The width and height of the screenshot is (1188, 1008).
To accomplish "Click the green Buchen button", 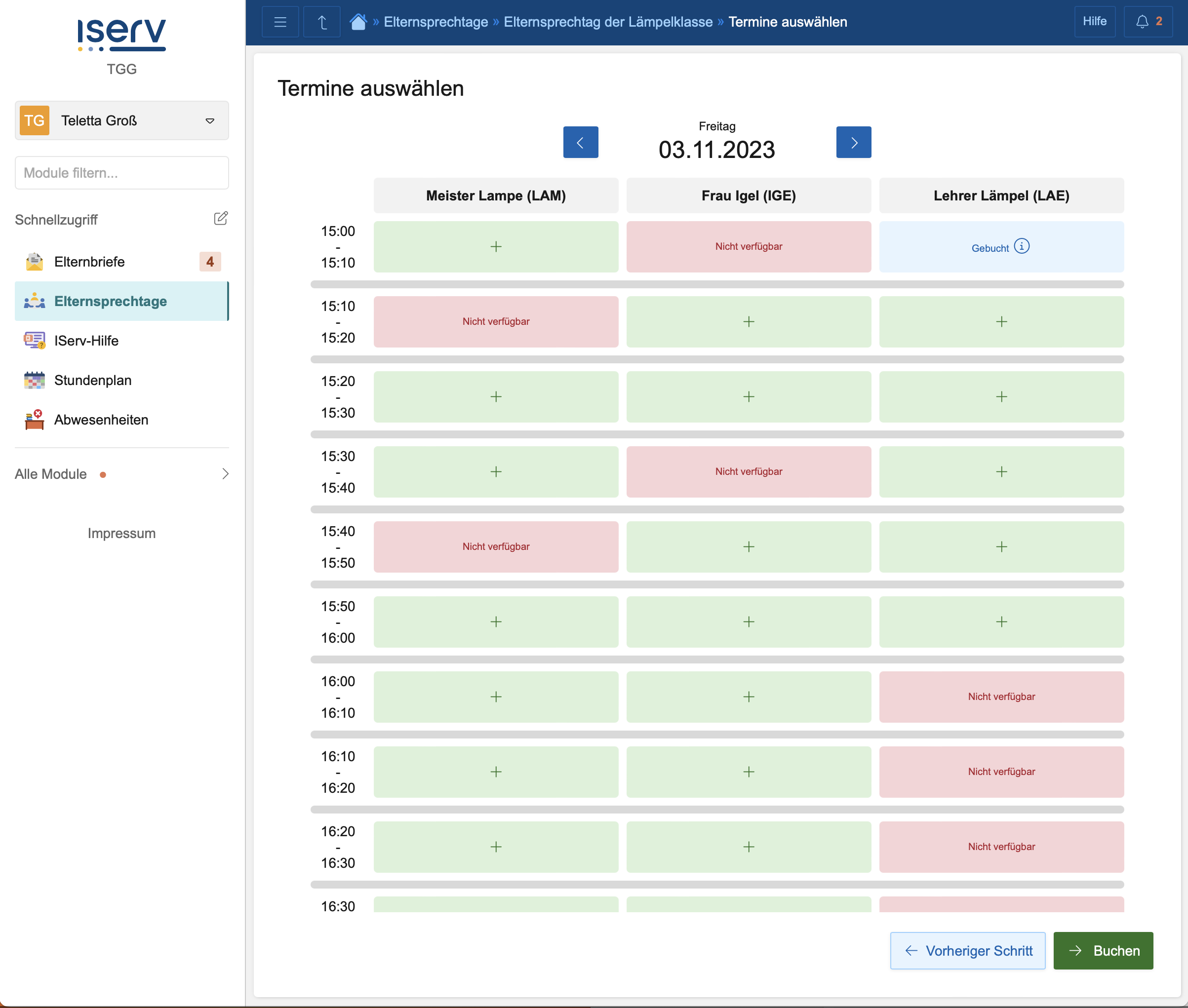I will tap(1103, 950).
